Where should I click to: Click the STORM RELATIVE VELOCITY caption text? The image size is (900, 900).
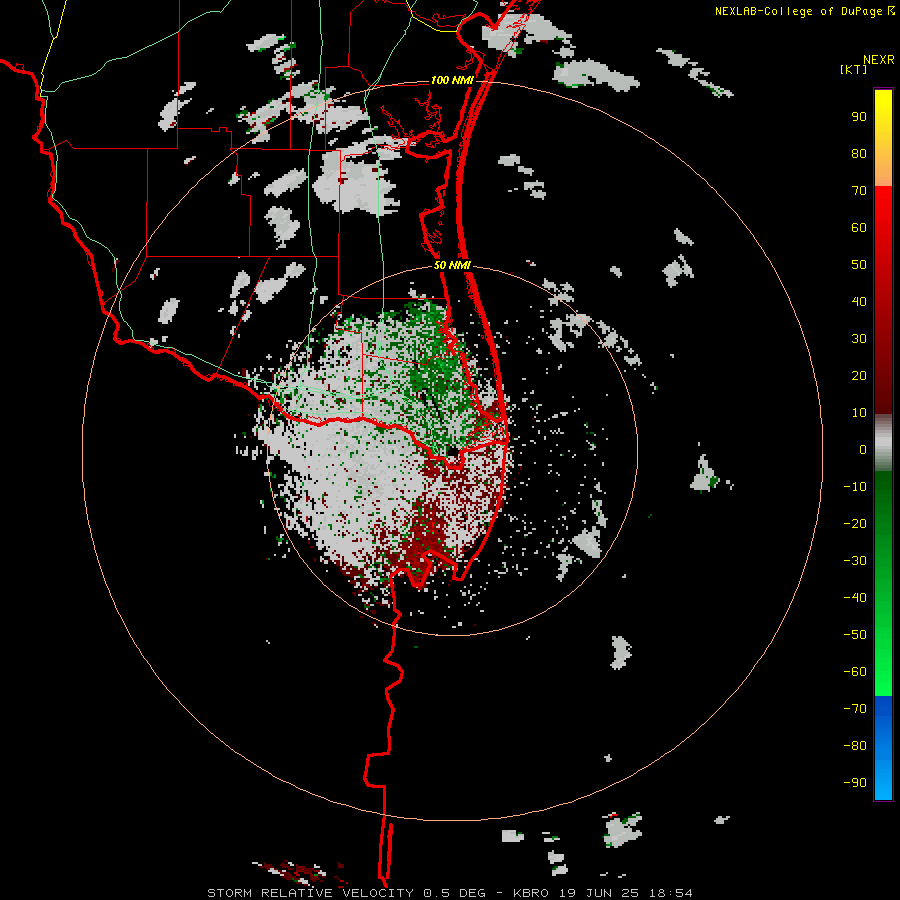pos(310,893)
